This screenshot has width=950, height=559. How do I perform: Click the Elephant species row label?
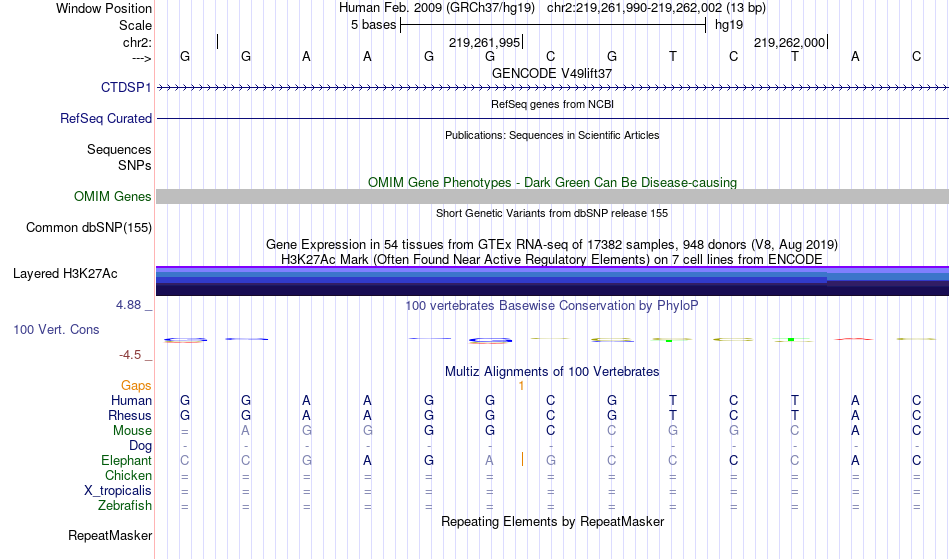127,460
